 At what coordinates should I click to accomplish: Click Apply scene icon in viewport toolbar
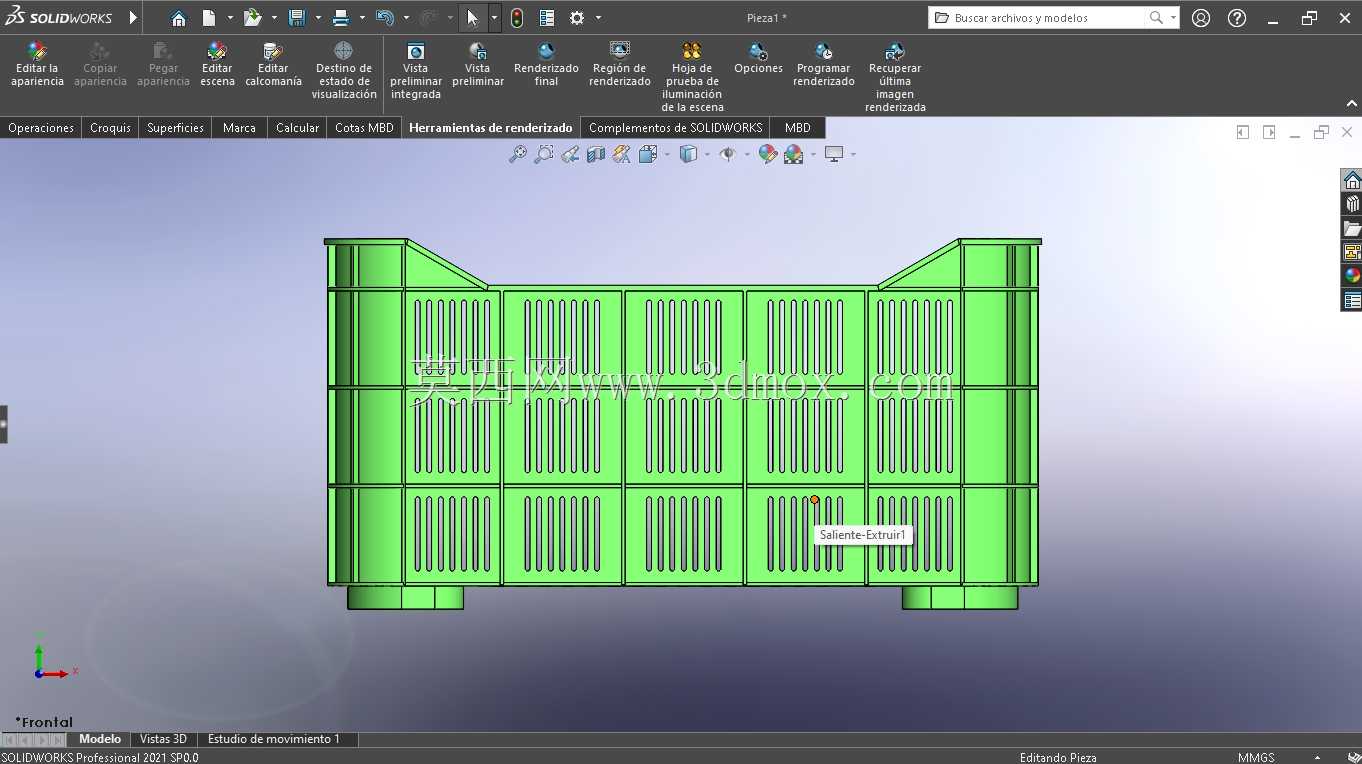tap(794, 154)
